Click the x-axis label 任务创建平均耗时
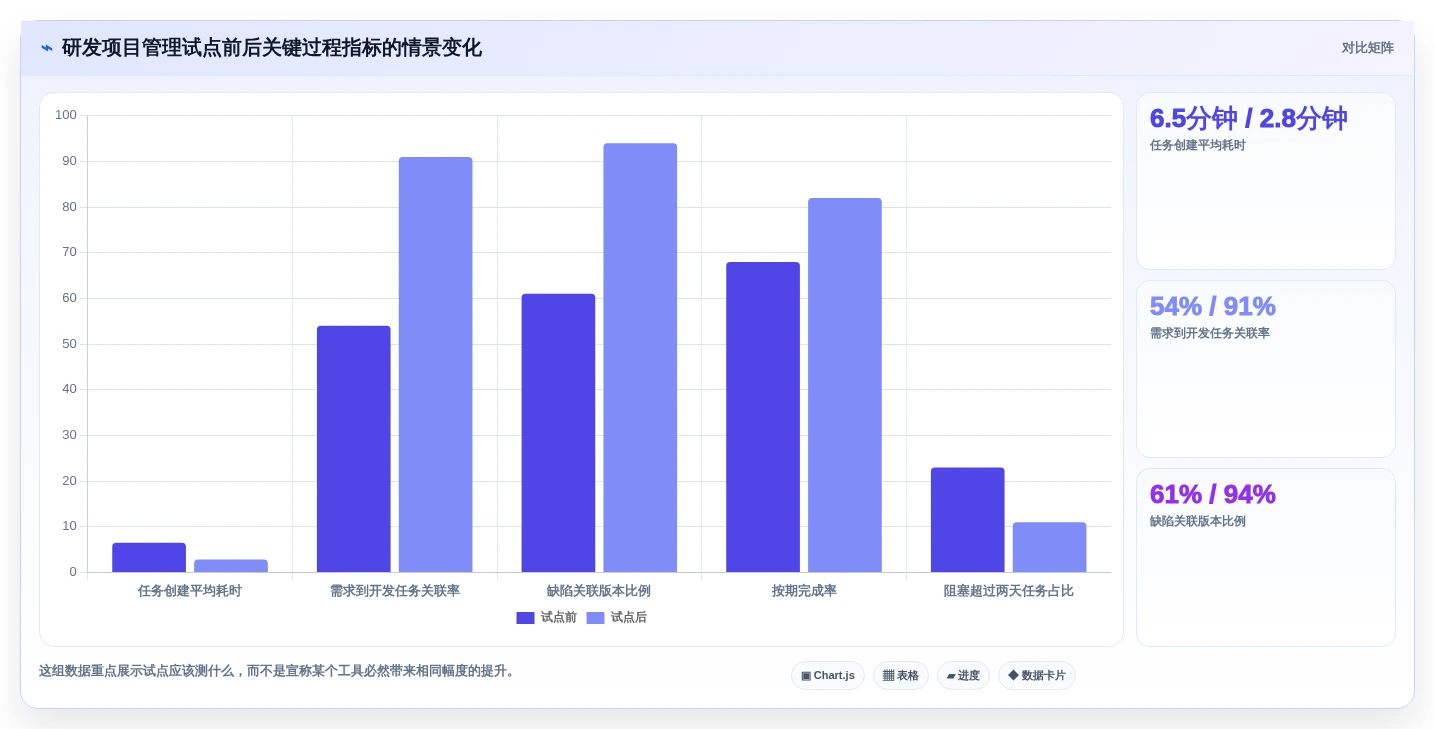1435x729 pixels. click(190, 591)
